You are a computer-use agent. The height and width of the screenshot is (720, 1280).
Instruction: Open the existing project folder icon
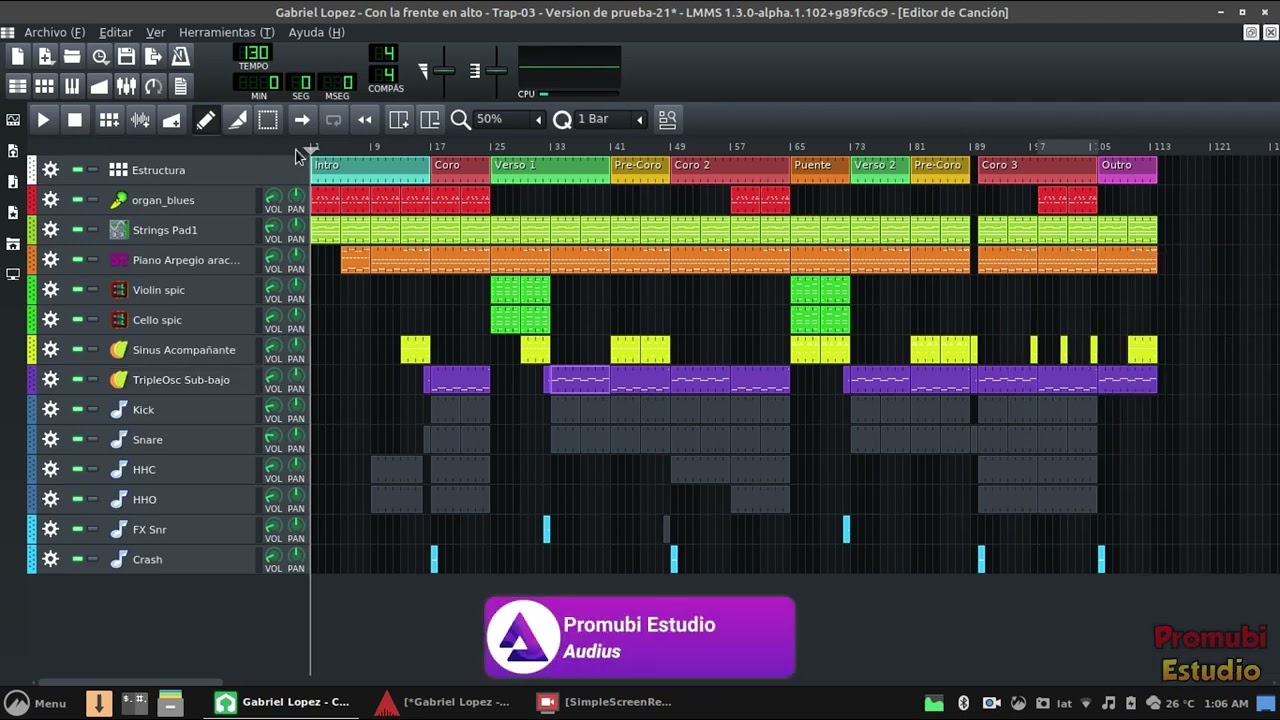[x=72, y=57]
